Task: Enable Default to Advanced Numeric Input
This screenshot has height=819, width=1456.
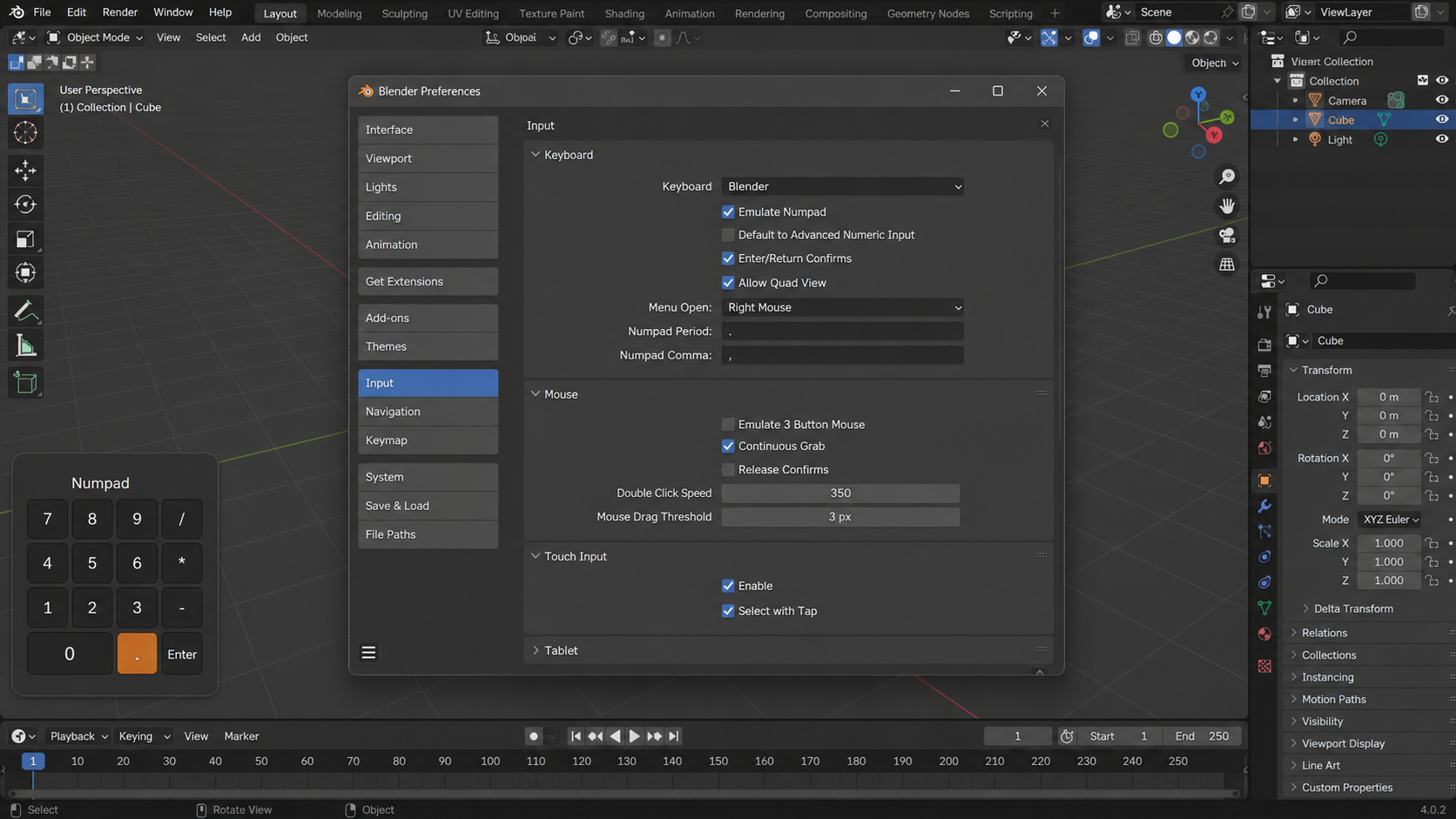Action: coord(728,235)
